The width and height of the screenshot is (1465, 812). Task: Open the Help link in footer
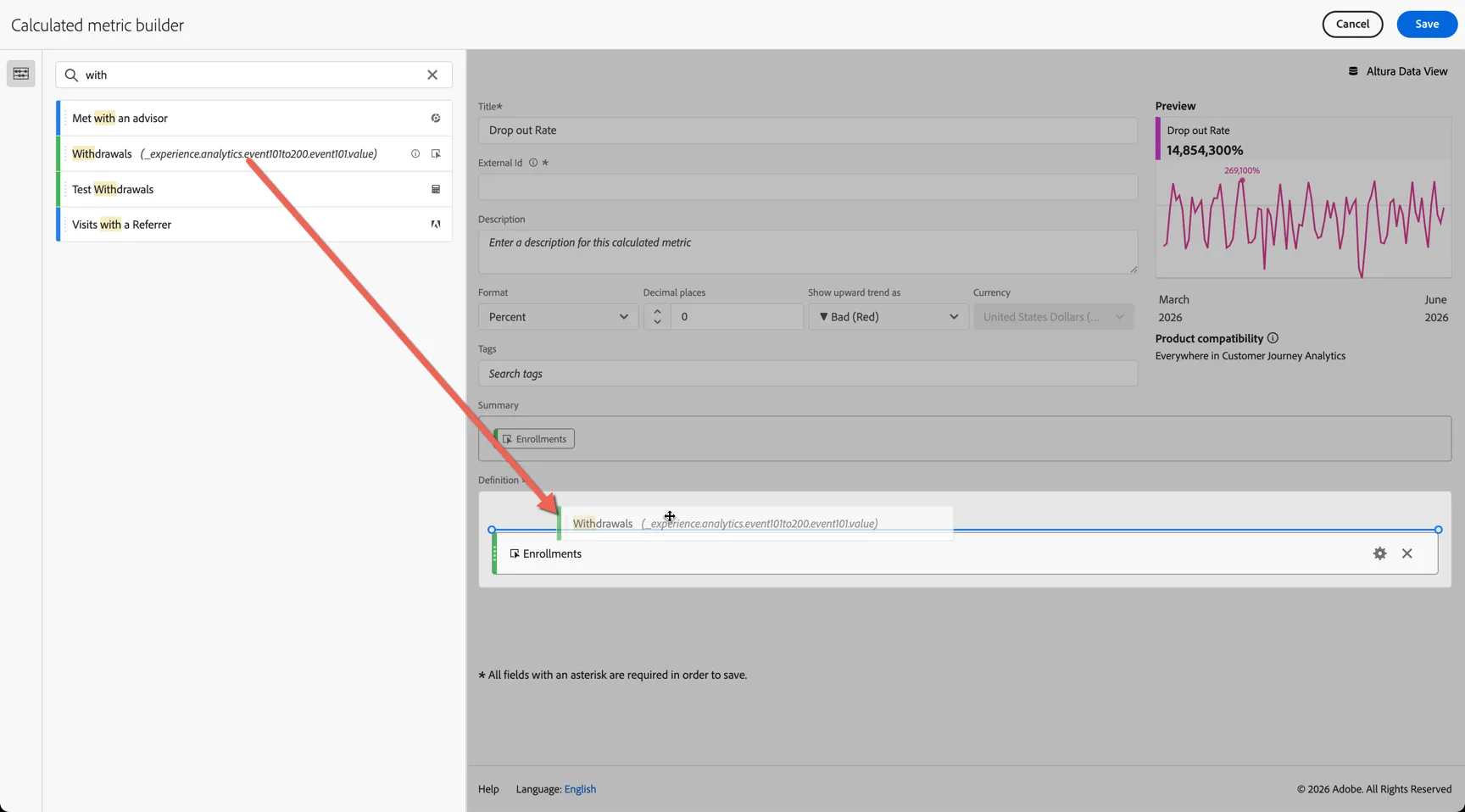pyautogui.click(x=488, y=789)
